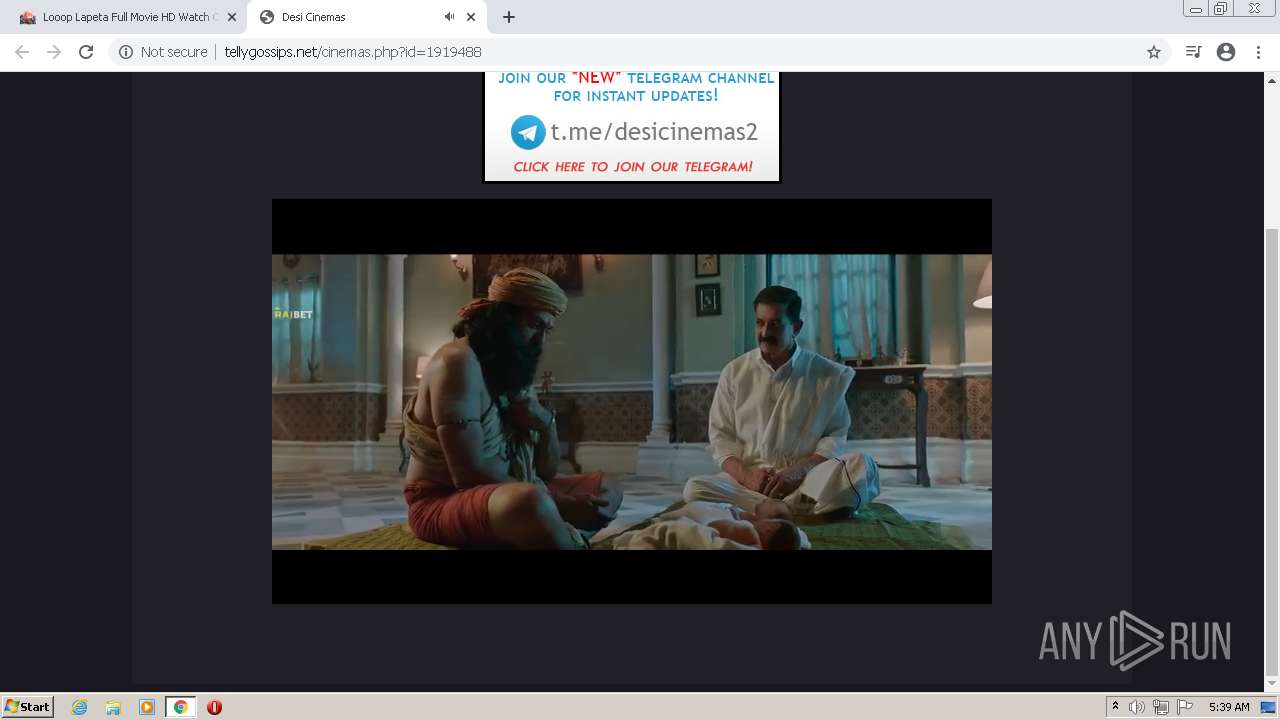Screen dimensions: 1280x720
Task: Show hidden system tray icons
Action: (x=1115, y=707)
